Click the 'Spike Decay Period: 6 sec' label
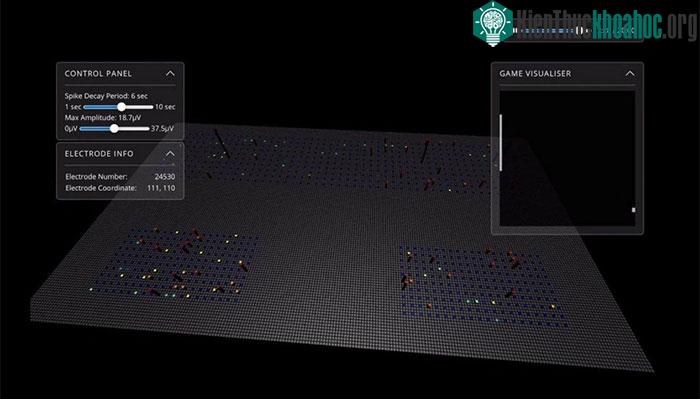This screenshot has width=700, height=399. click(106, 96)
